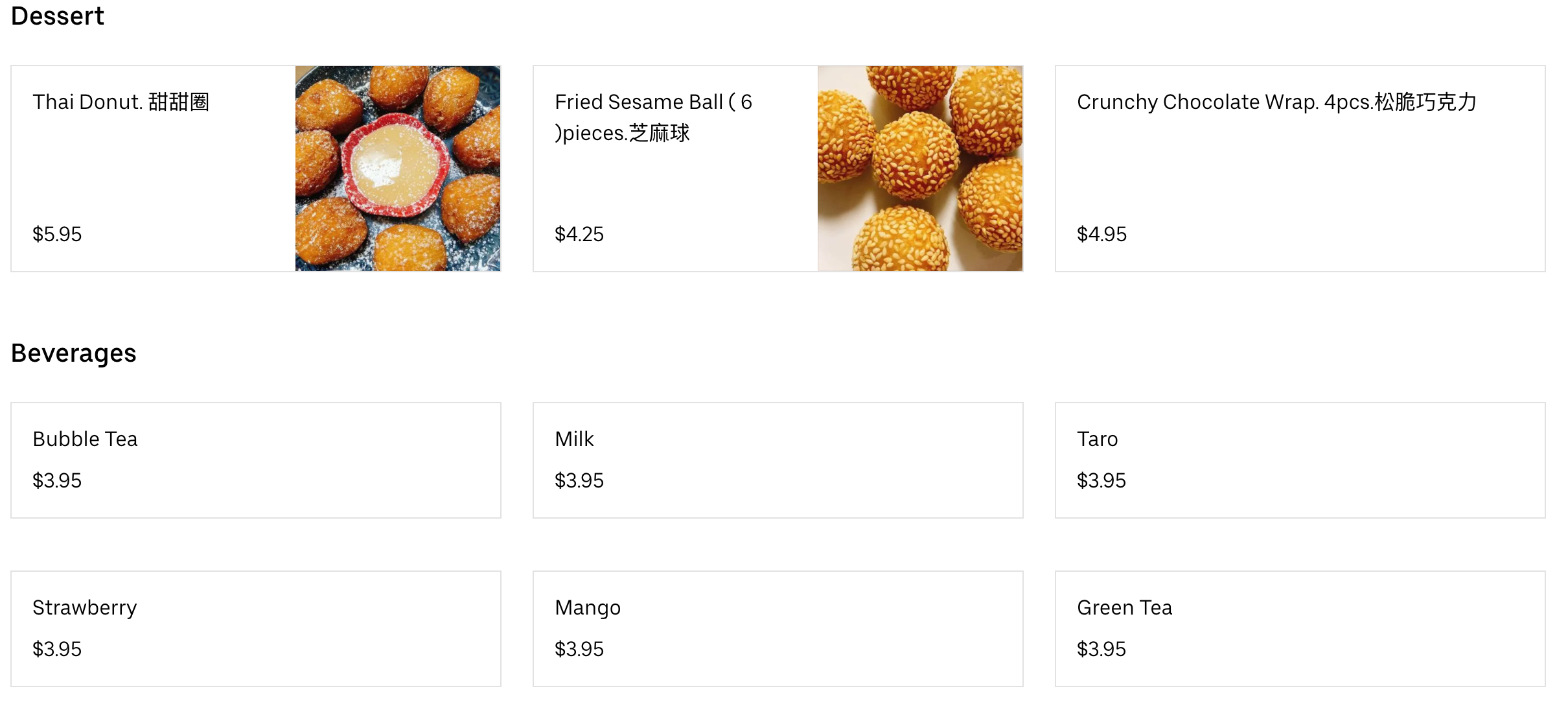Add the Milk beverage card
This screenshot has width=1568, height=717.
coord(574,439)
